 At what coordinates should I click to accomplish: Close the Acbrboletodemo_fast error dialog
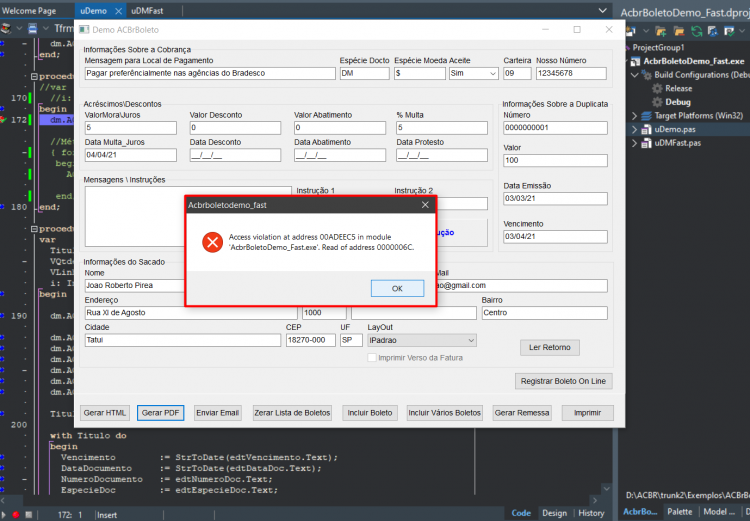pyautogui.click(x=425, y=205)
